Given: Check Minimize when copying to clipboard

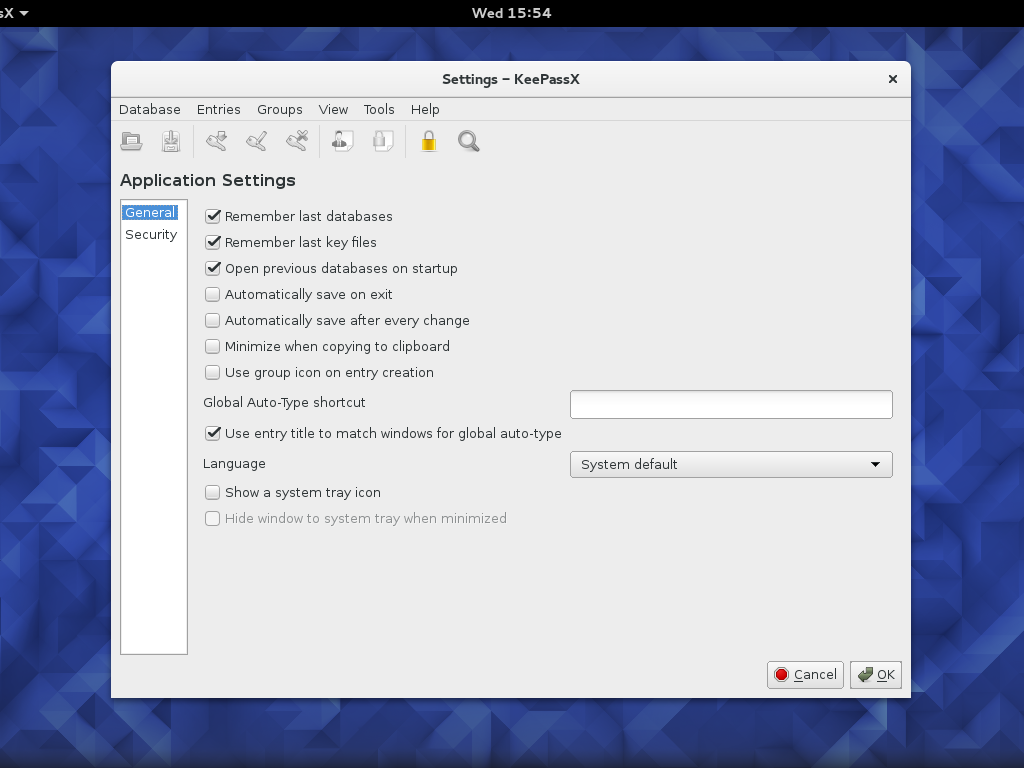Looking at the screenshot, I should [212, 347].
